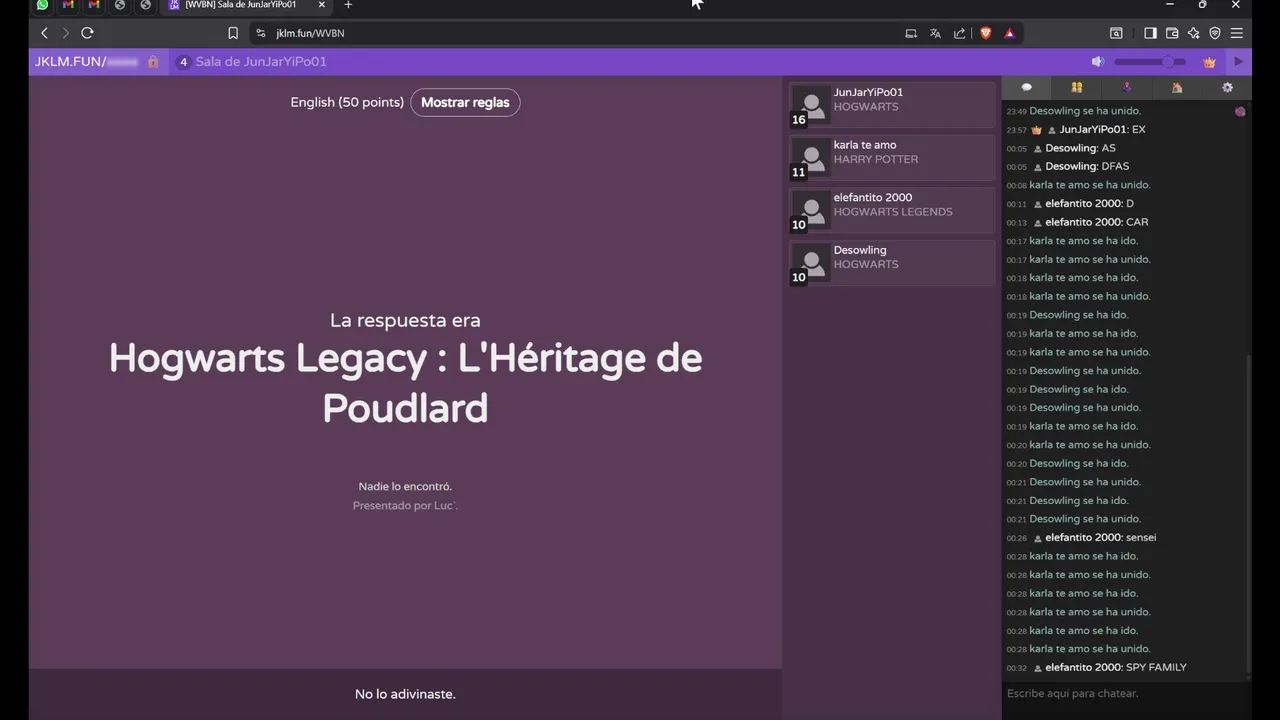
Task: Click the Sala de JunJarYiPo01 room title
Action: tap(261, 62)
